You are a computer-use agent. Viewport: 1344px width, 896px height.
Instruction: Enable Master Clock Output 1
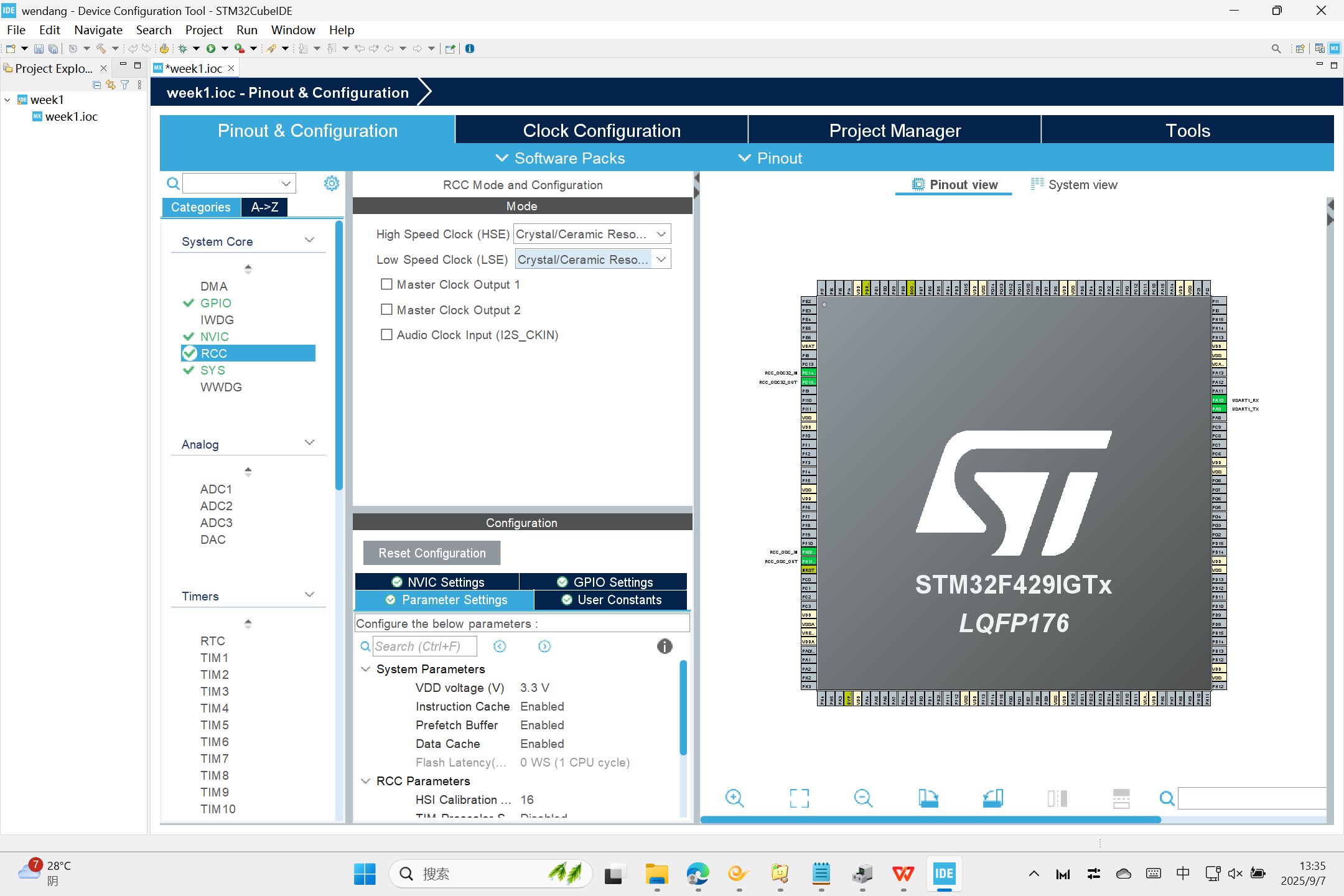point(386,284)
